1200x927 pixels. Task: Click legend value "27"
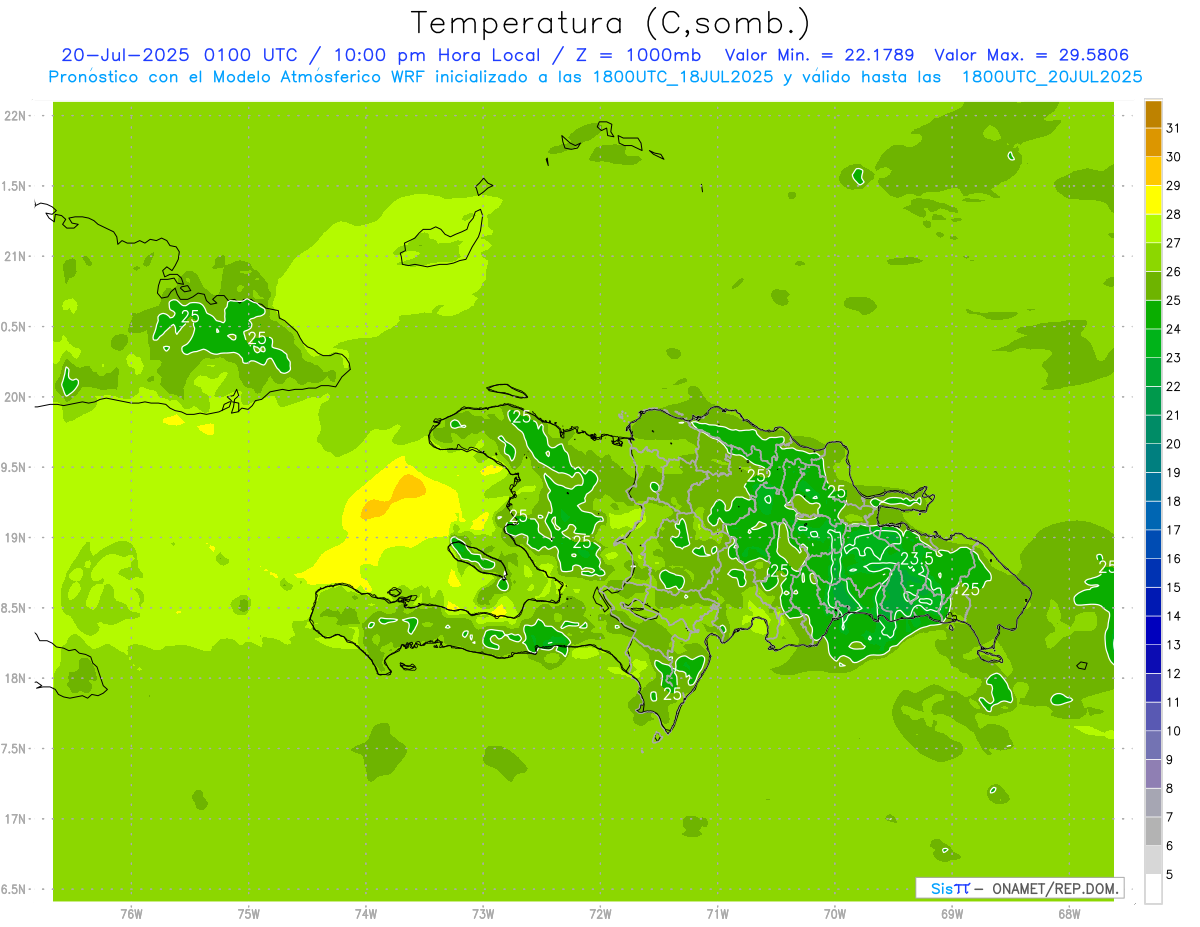[x=1174, y=243]
